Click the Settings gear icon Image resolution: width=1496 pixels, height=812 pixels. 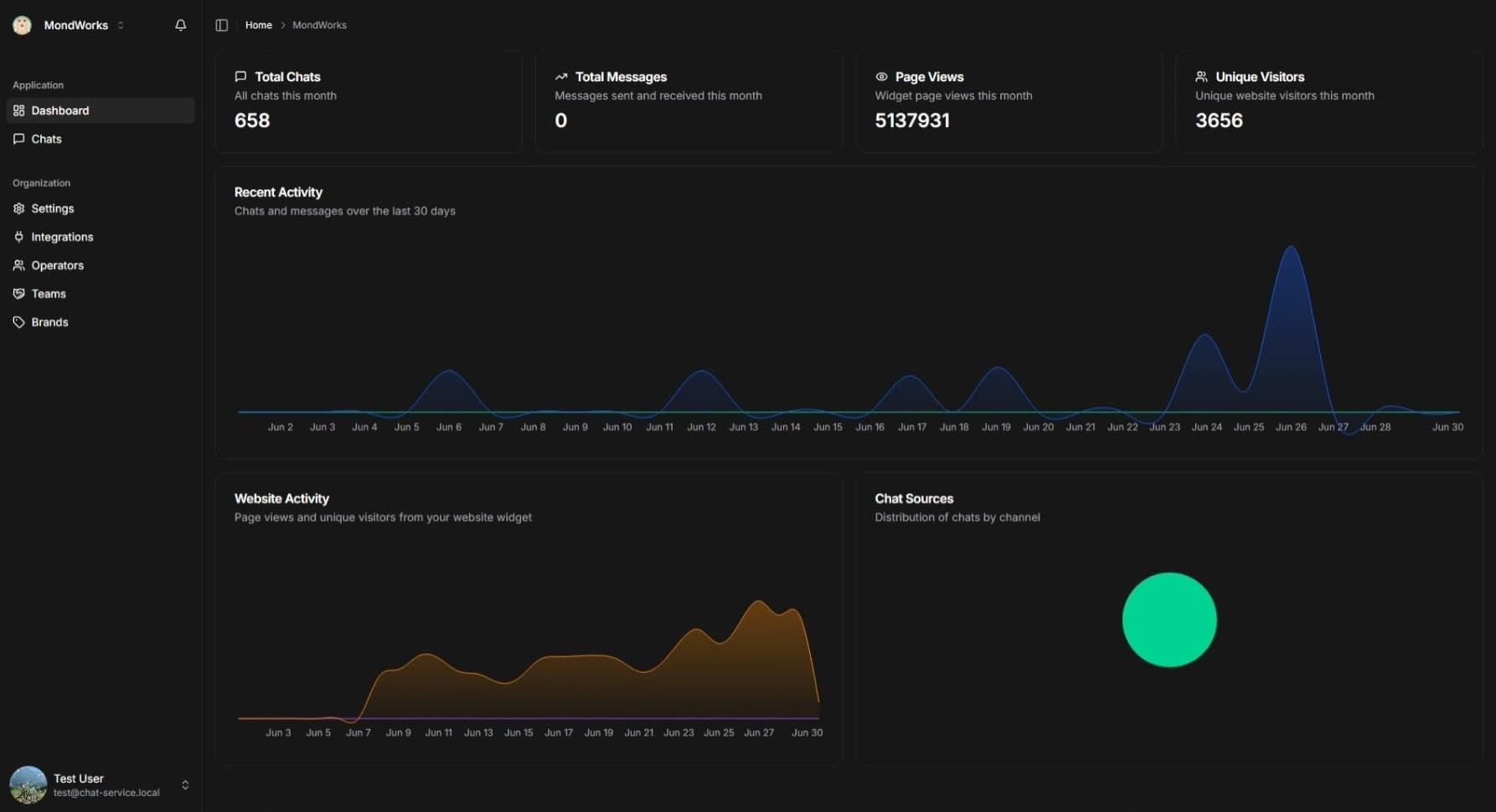pos(19,208)
